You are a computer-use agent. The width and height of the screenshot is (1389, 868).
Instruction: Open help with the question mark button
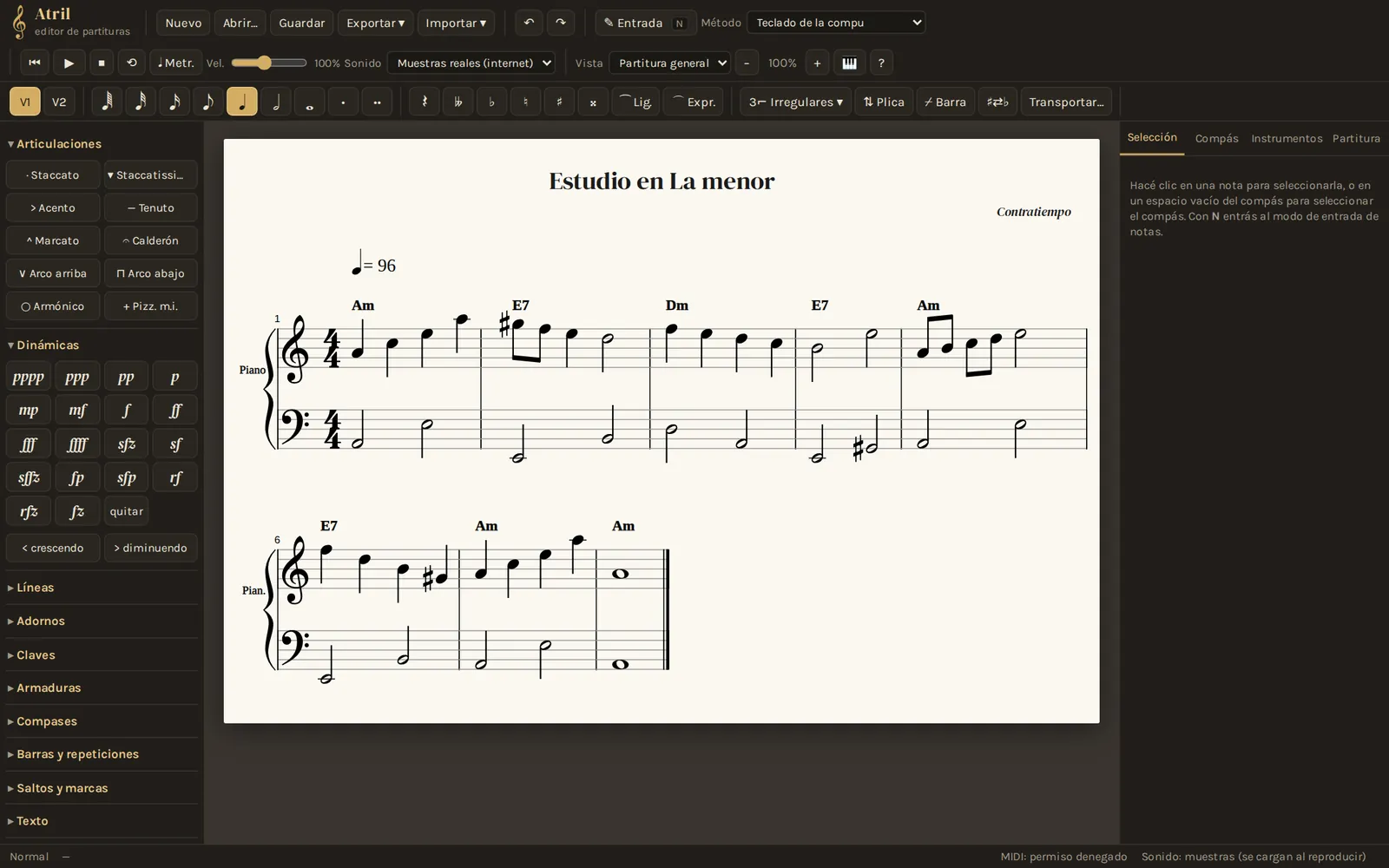tap(881, 62)
